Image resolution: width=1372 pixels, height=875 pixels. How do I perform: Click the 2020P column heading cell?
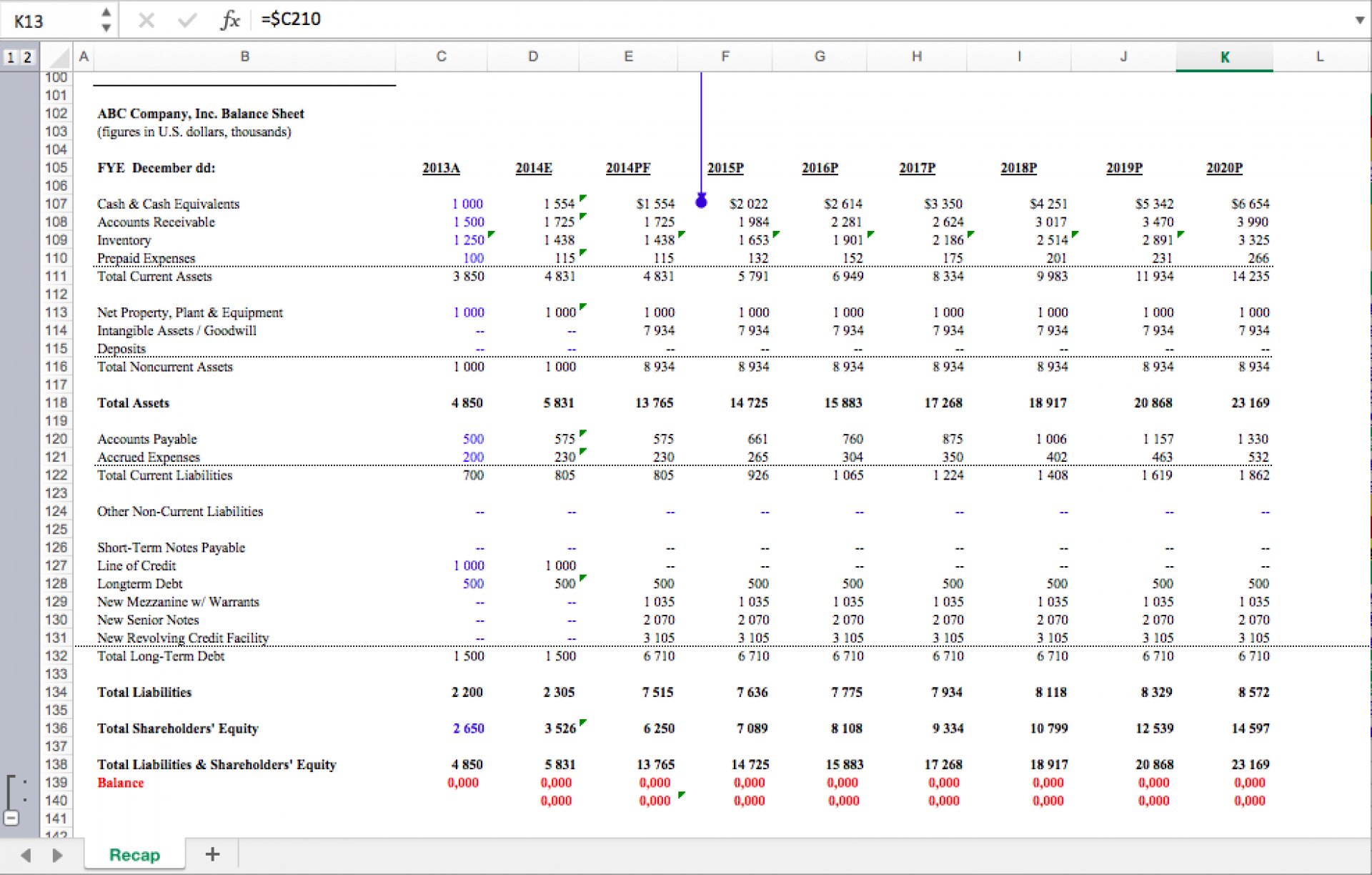1224,168
